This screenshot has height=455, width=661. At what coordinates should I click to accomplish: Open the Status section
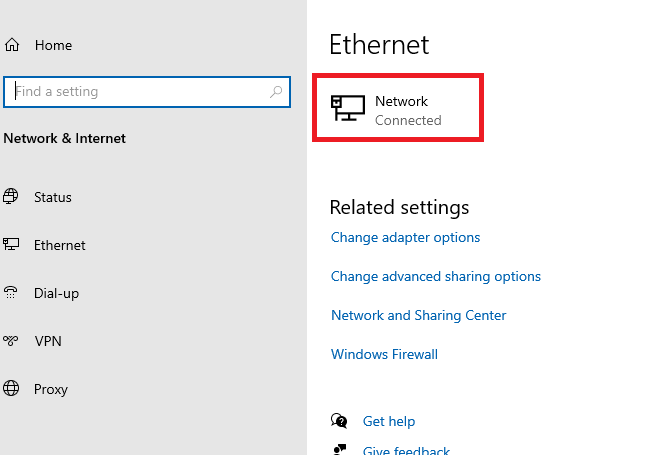coord(53,197)
